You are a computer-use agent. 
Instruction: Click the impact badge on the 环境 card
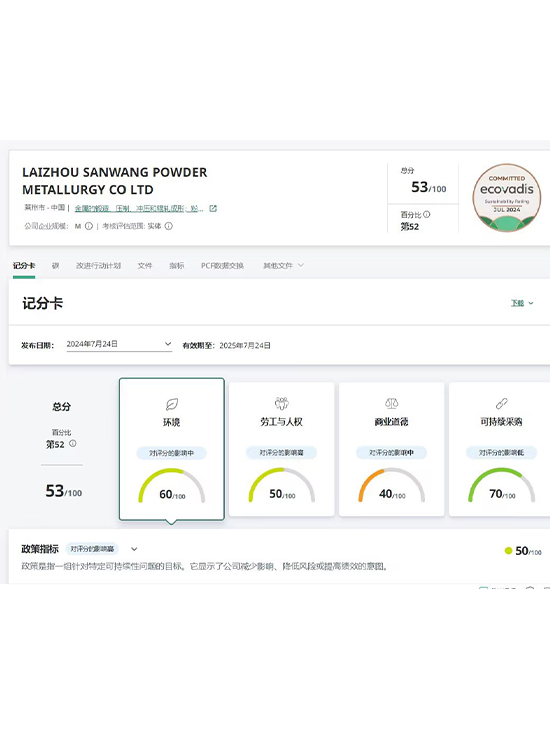172,453
